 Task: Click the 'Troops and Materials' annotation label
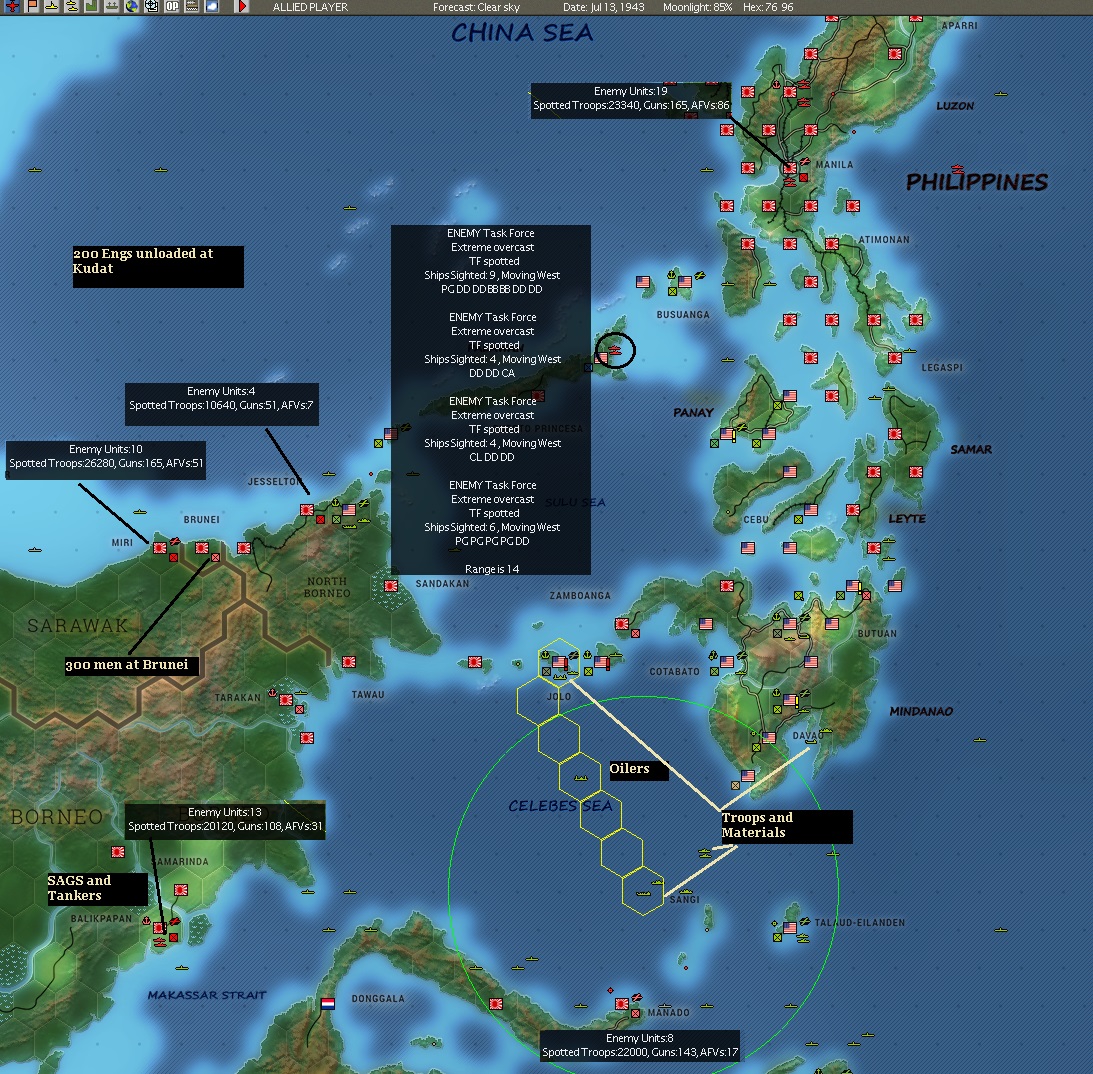pyautogui.click(x=786, y=826)
